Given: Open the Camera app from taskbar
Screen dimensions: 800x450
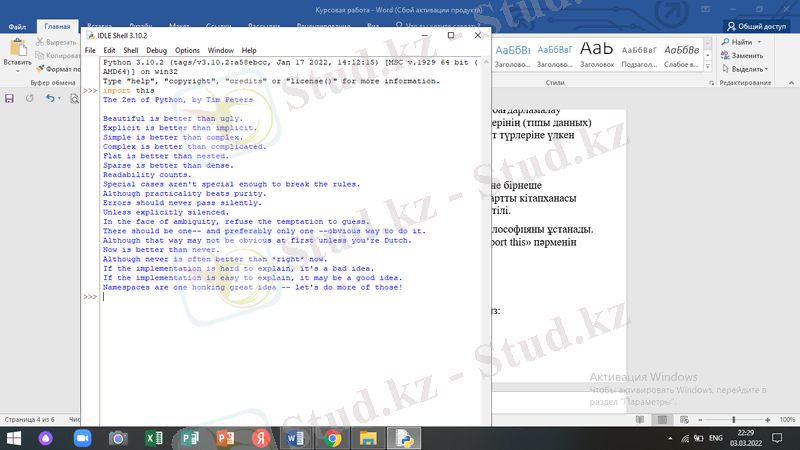Looking at the screenshot, I should click(x=118, y=438).
